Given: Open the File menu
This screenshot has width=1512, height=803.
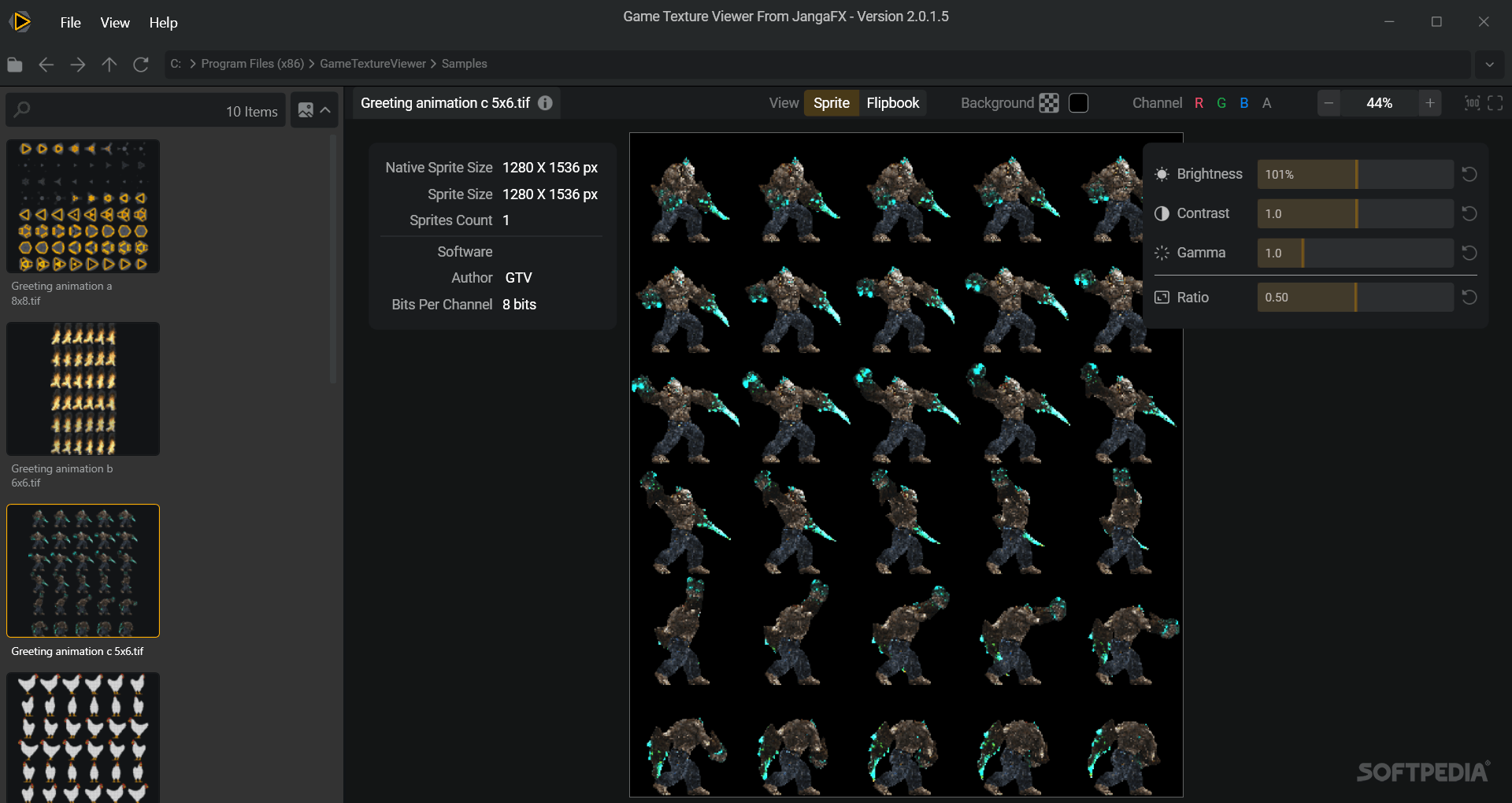Looking at the screenshot, I should click(70, 23).
